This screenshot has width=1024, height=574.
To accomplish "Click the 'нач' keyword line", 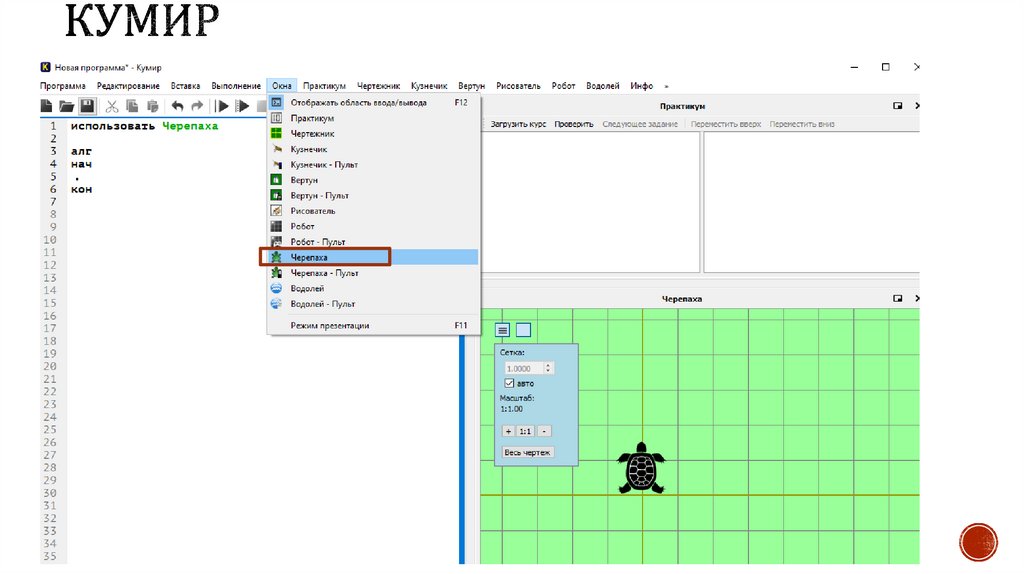I will click(x=82, y=165).
